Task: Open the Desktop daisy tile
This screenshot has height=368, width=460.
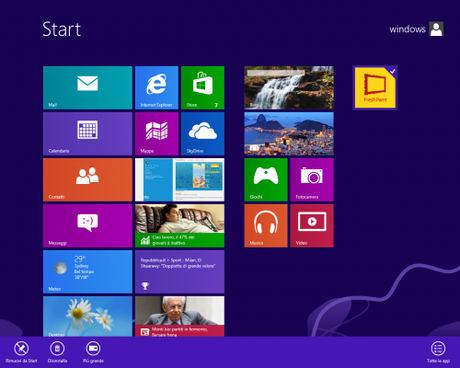Action: 88,316
